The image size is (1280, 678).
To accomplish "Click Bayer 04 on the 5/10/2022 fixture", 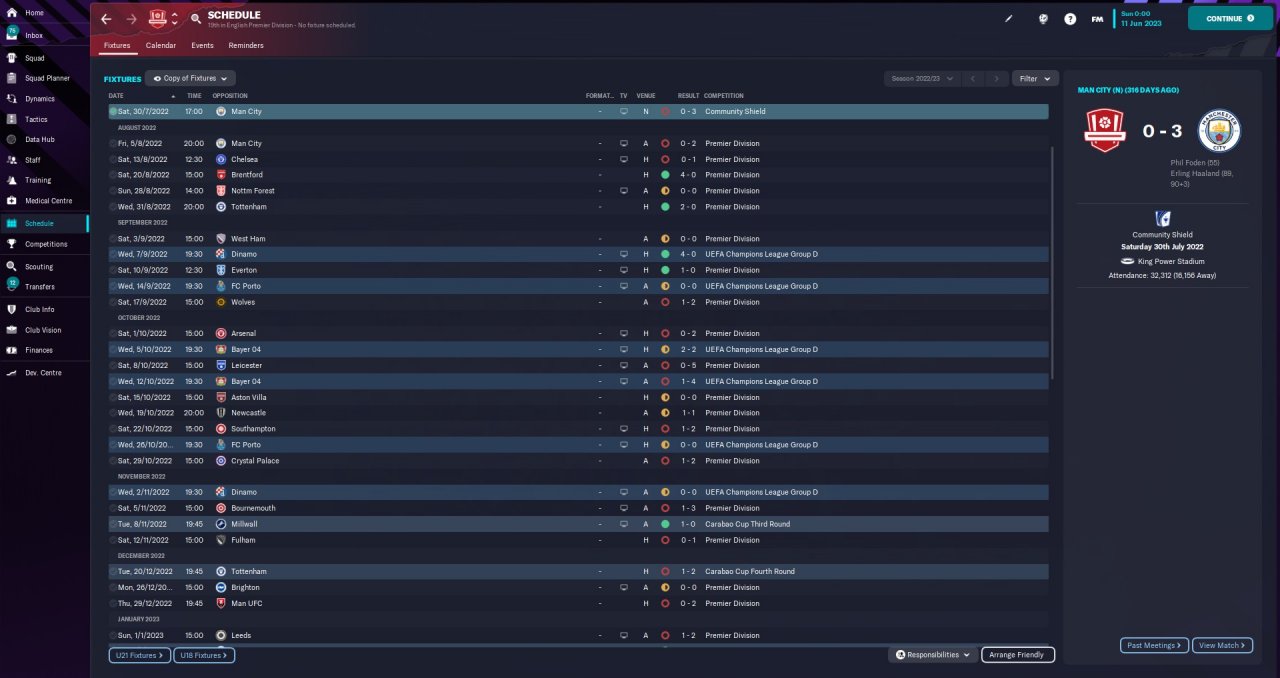I will click(x=246, y=350).
